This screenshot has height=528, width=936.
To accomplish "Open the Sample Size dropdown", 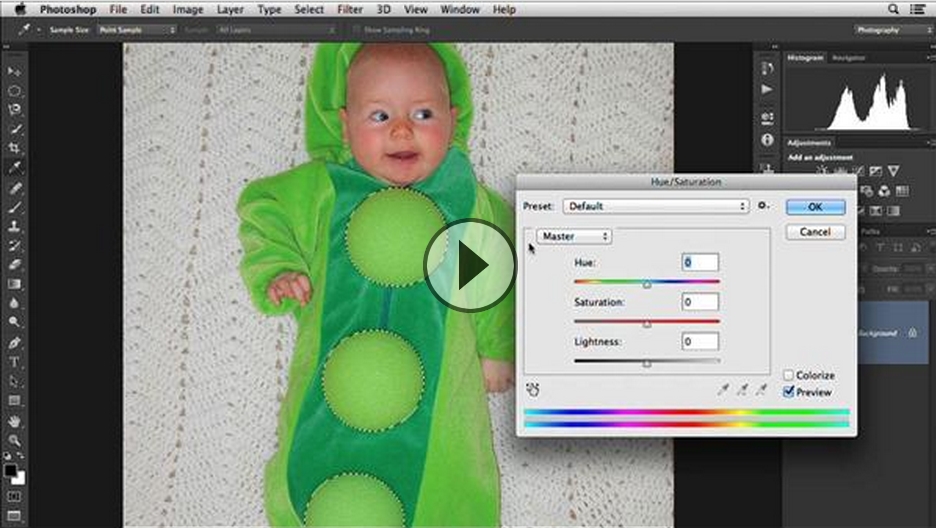I will tap(137, 30).
